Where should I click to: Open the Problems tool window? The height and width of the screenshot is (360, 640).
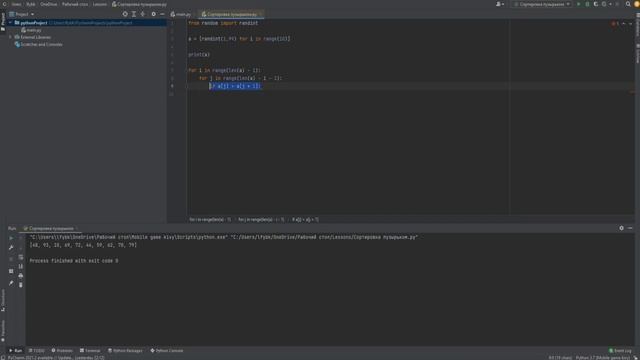(62, 351)
